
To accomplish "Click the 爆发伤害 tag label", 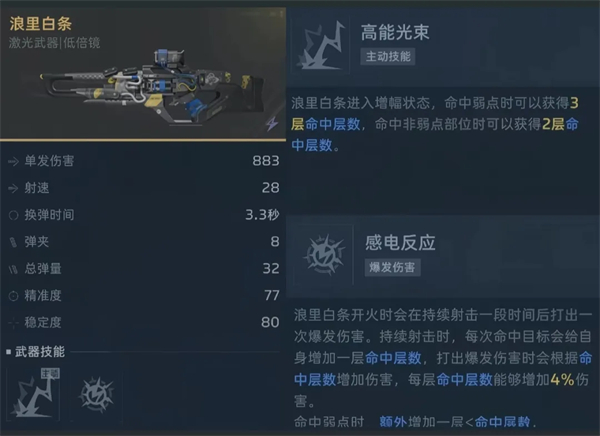I will tap(392, 267).
